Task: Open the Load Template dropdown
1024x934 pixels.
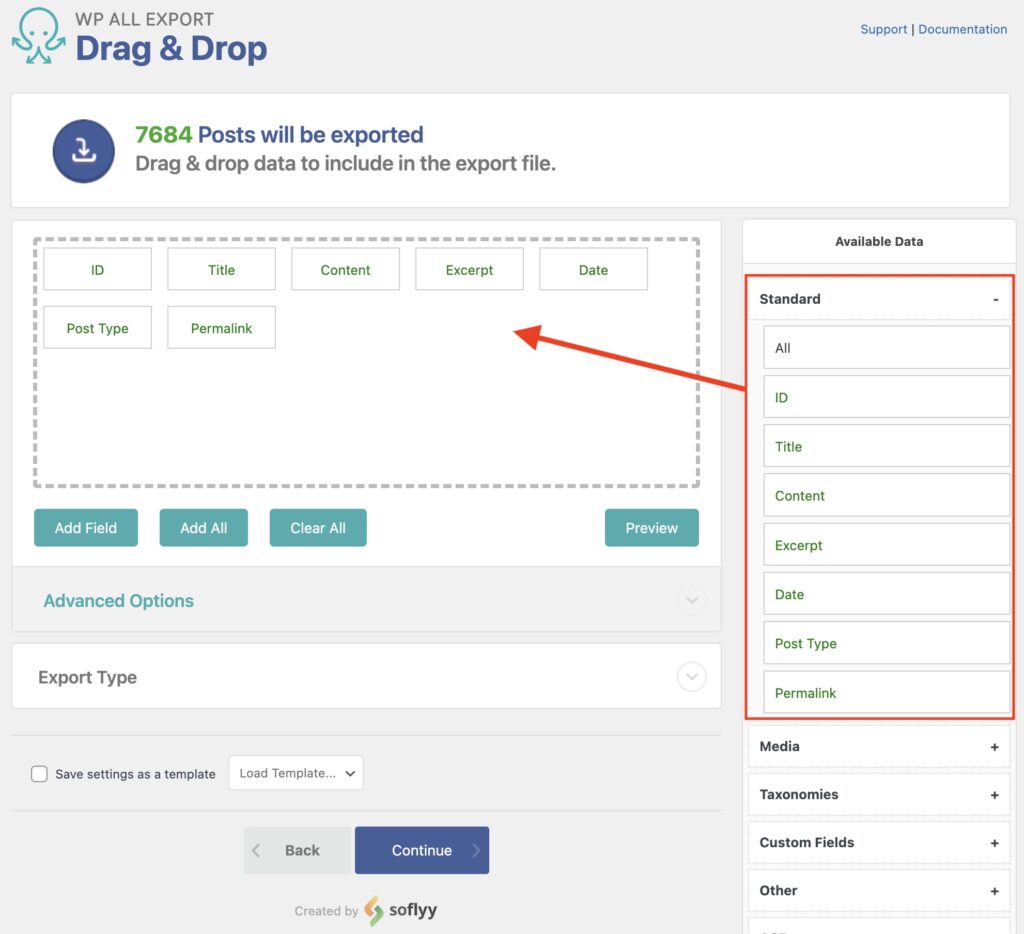Action: pos(295,772)
